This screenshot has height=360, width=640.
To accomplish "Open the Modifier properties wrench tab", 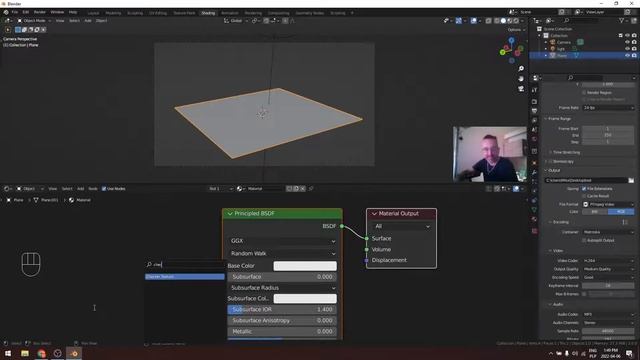I will tap(534, 173).
